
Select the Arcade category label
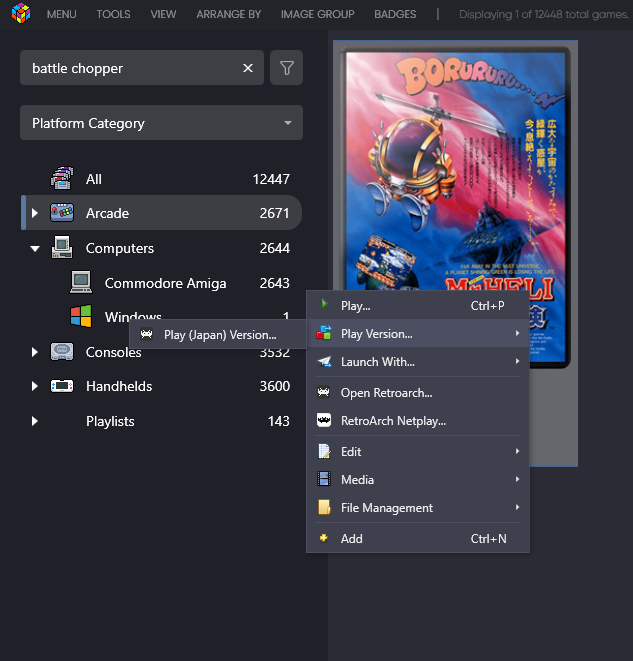coord(107,213)
